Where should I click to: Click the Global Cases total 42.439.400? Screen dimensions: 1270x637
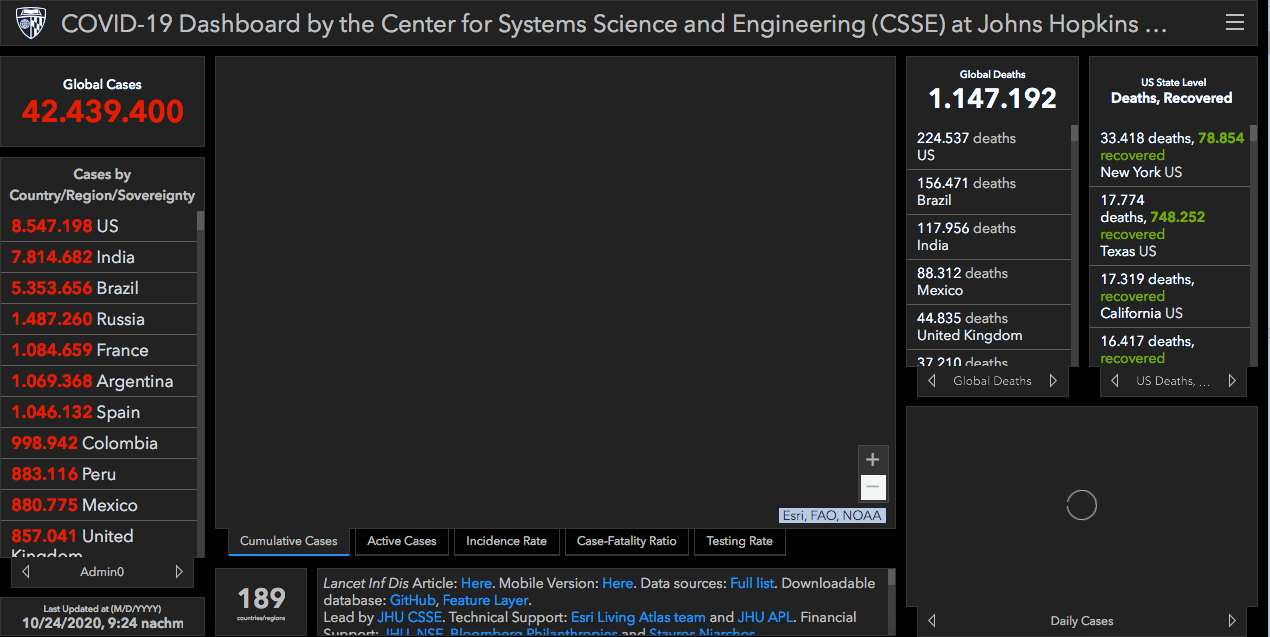(103, 111)
